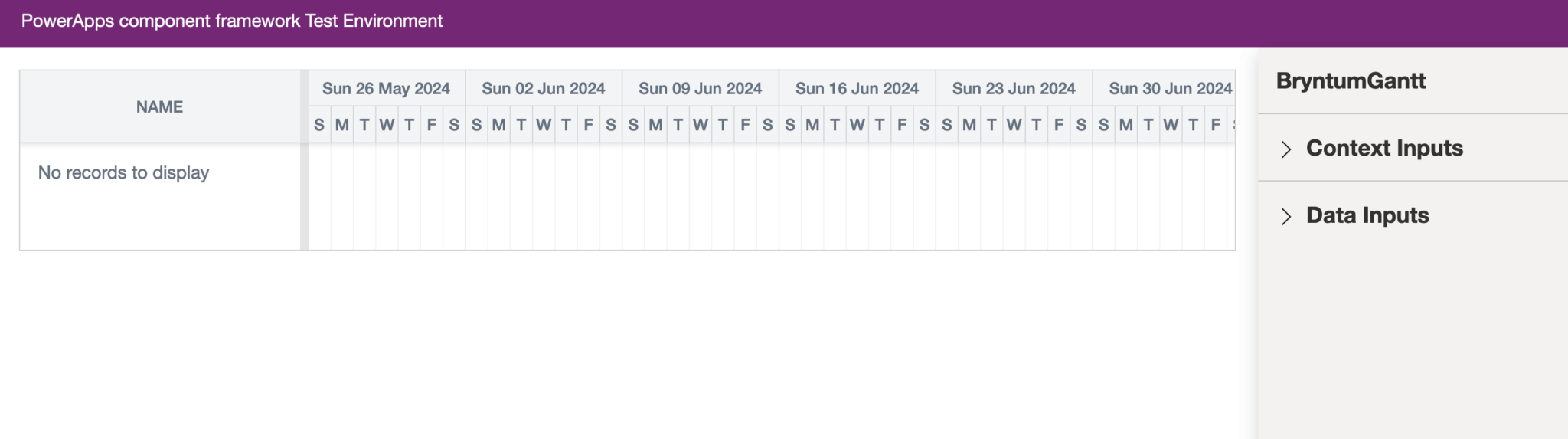
Task: Sort by the NAME column header
Action: 160,107
